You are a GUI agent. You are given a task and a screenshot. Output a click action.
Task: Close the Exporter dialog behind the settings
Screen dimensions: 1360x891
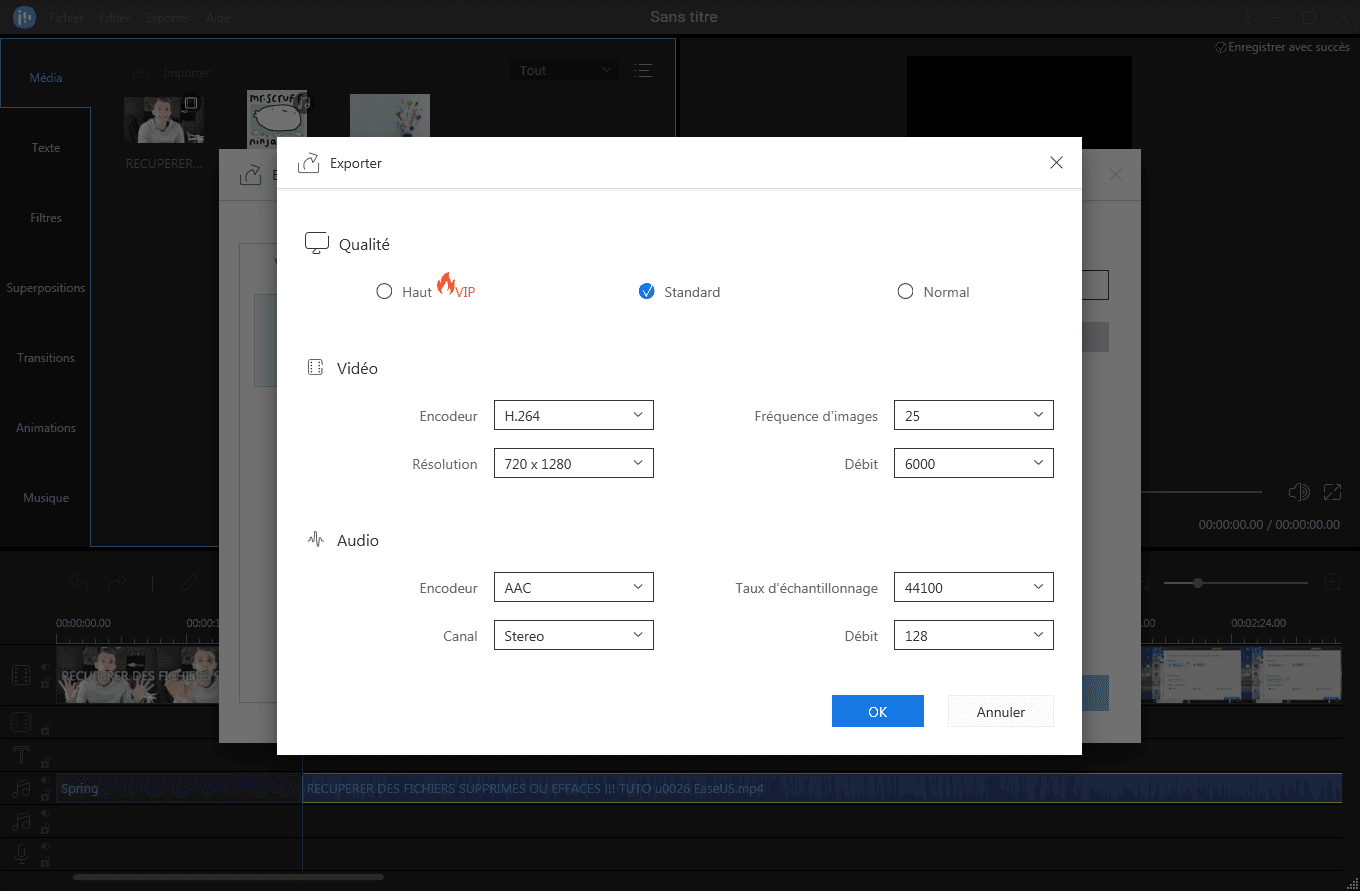(1116, 175)
